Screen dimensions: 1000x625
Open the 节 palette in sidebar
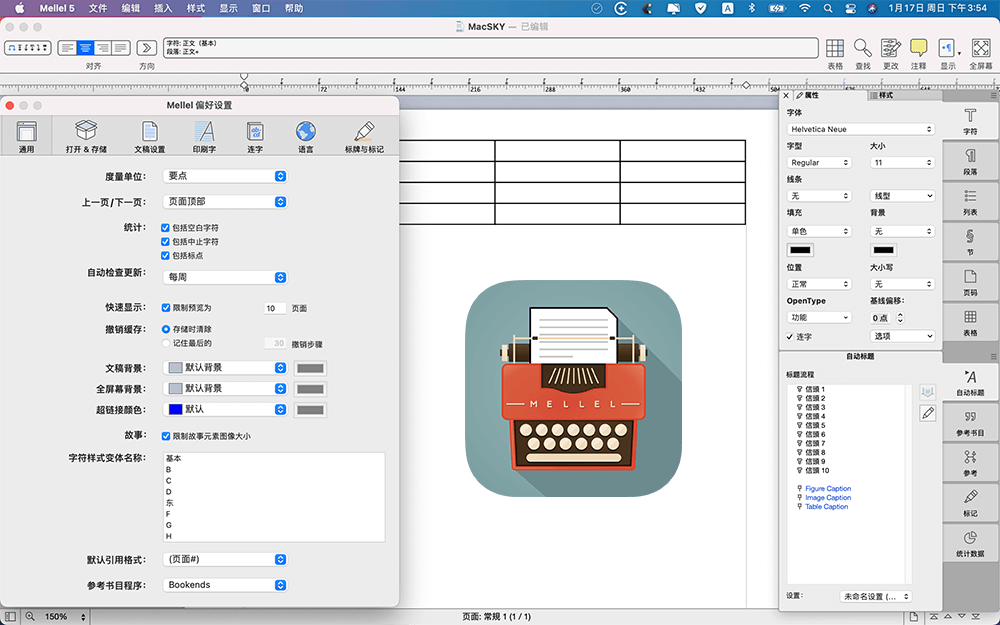tap(970, 242)
